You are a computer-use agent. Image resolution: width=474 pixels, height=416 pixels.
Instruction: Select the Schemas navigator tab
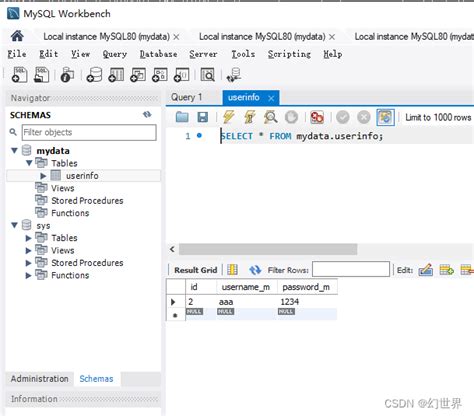click(96, 379)
